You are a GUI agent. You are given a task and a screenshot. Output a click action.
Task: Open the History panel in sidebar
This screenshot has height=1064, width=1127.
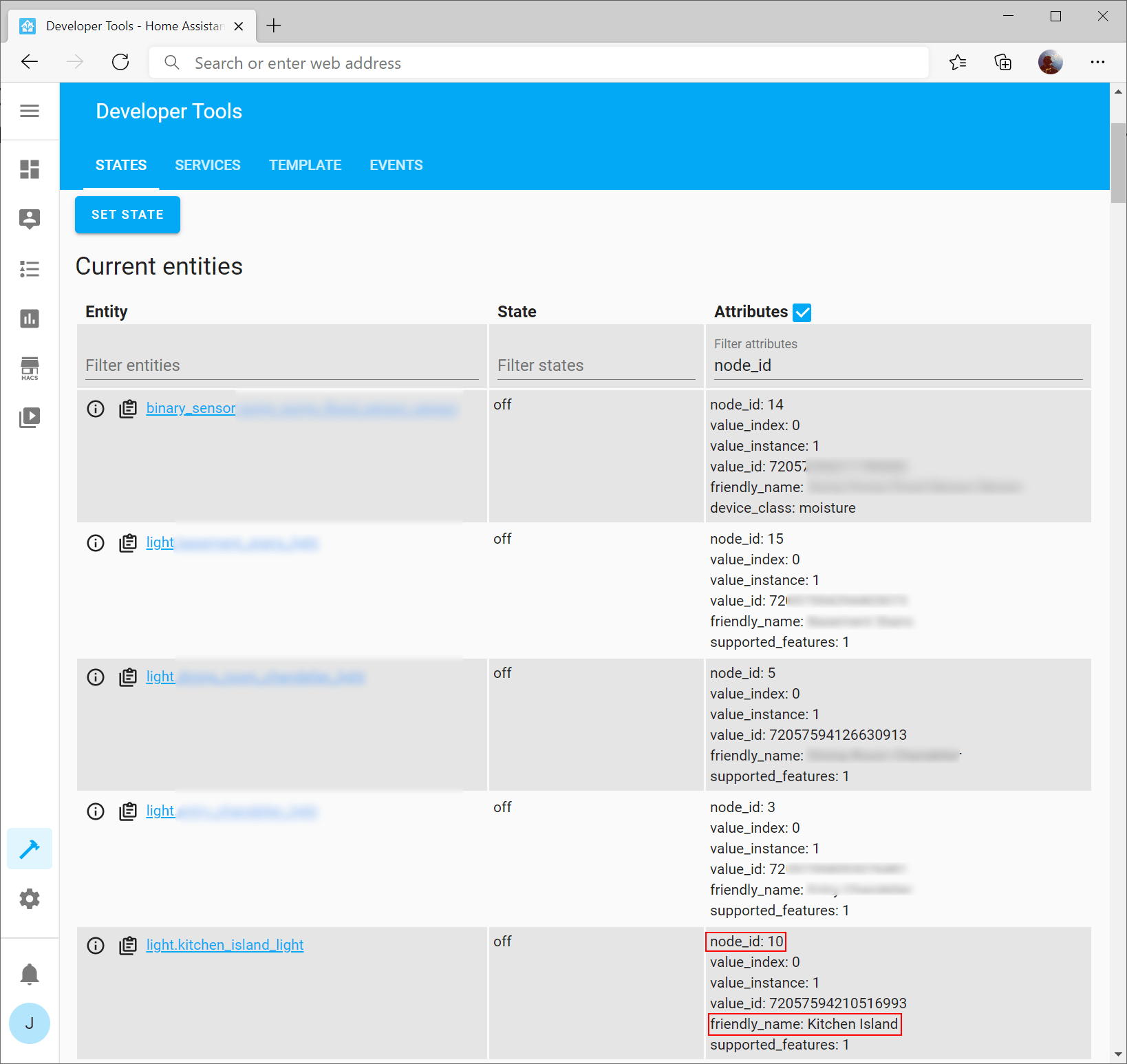pos(30,319)
